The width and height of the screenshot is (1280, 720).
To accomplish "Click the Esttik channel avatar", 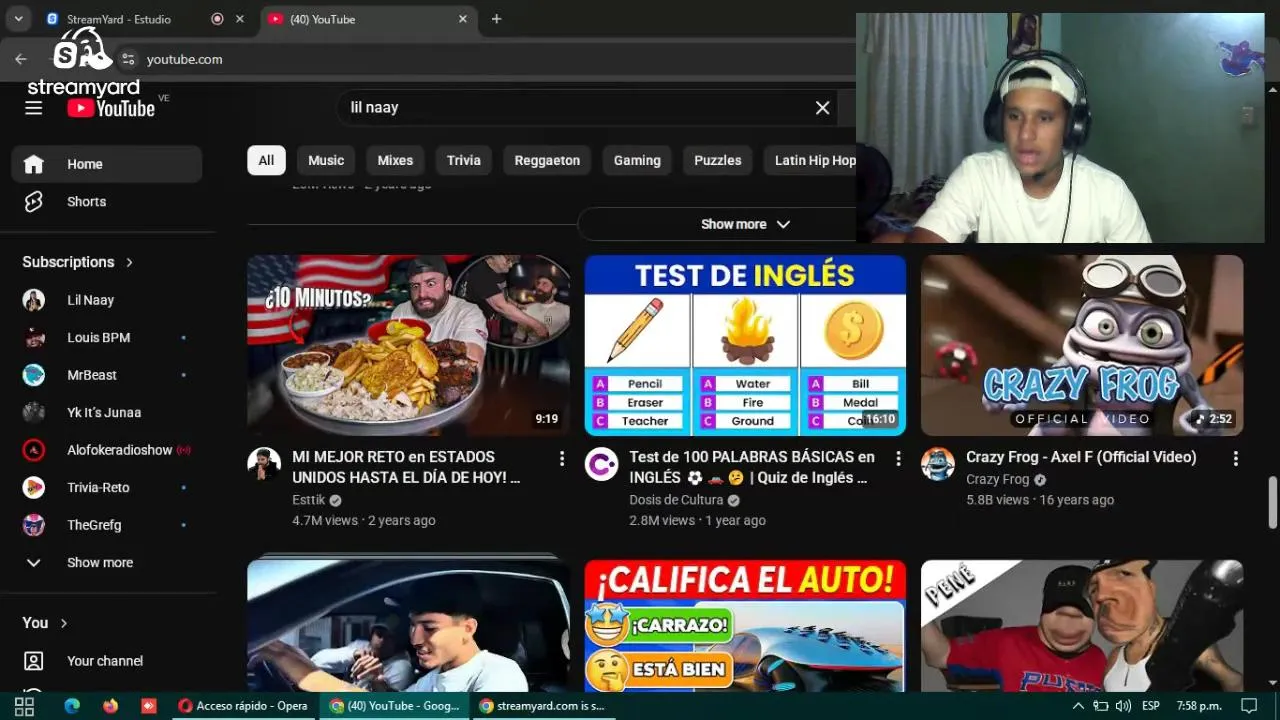I will pyautogui.click(x=264, y=464).
